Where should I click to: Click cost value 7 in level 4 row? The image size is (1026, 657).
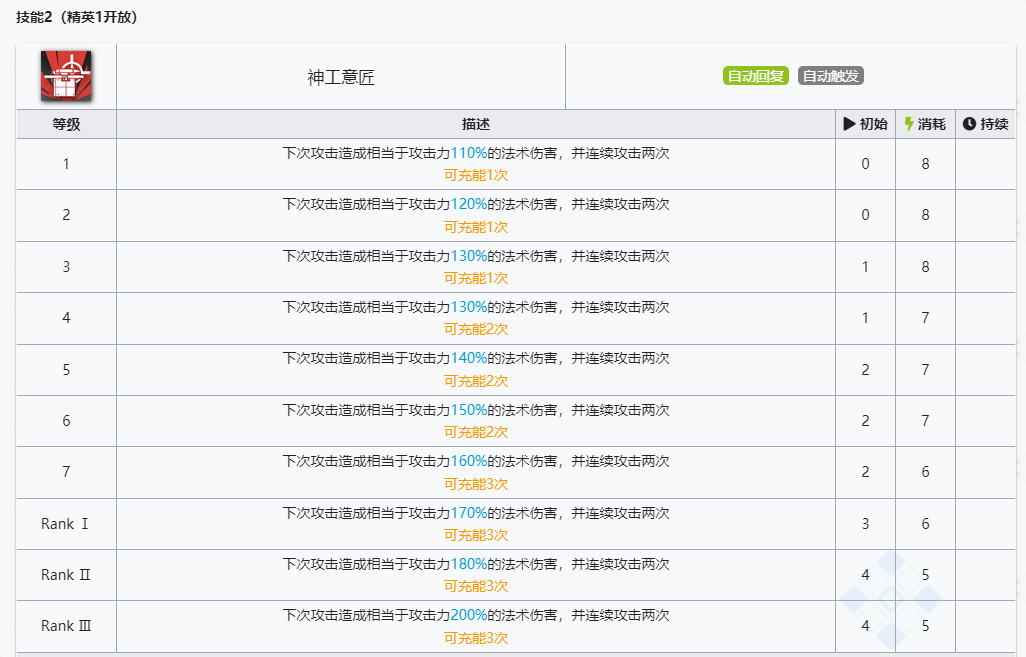(925, 317)
